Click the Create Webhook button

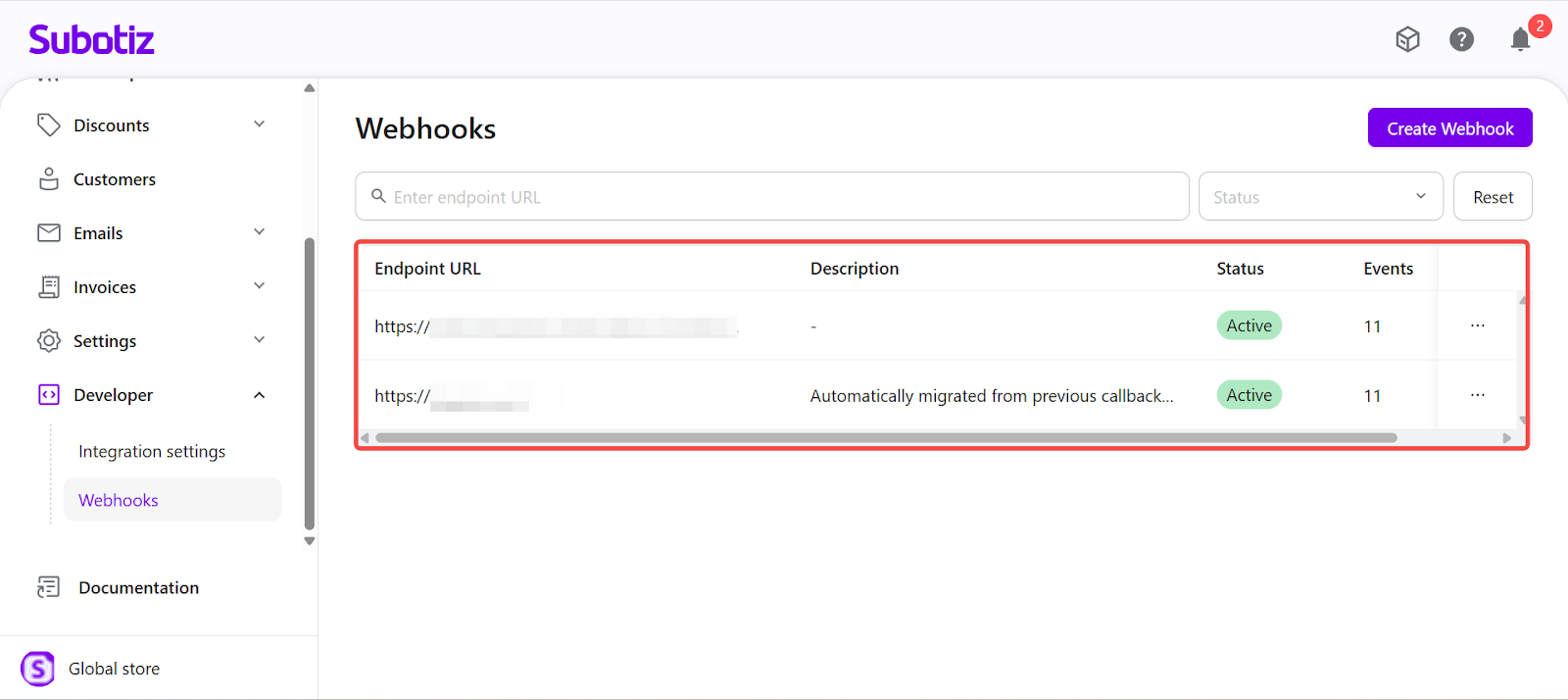[1449, 128]
